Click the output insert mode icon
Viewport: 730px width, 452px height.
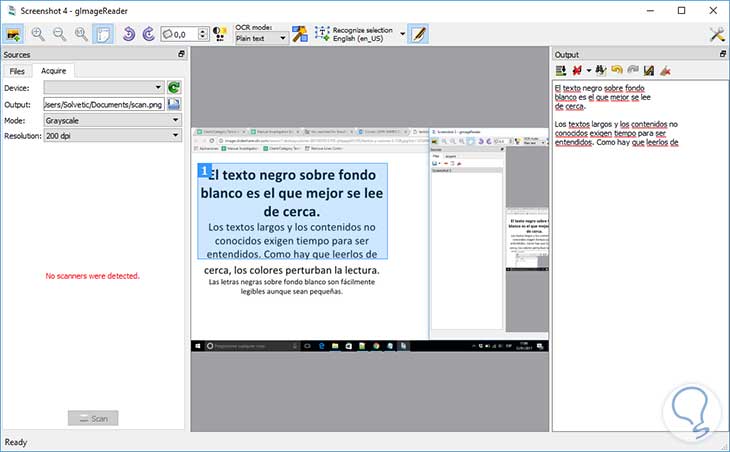pyautogui.click(x=561, y=70)
